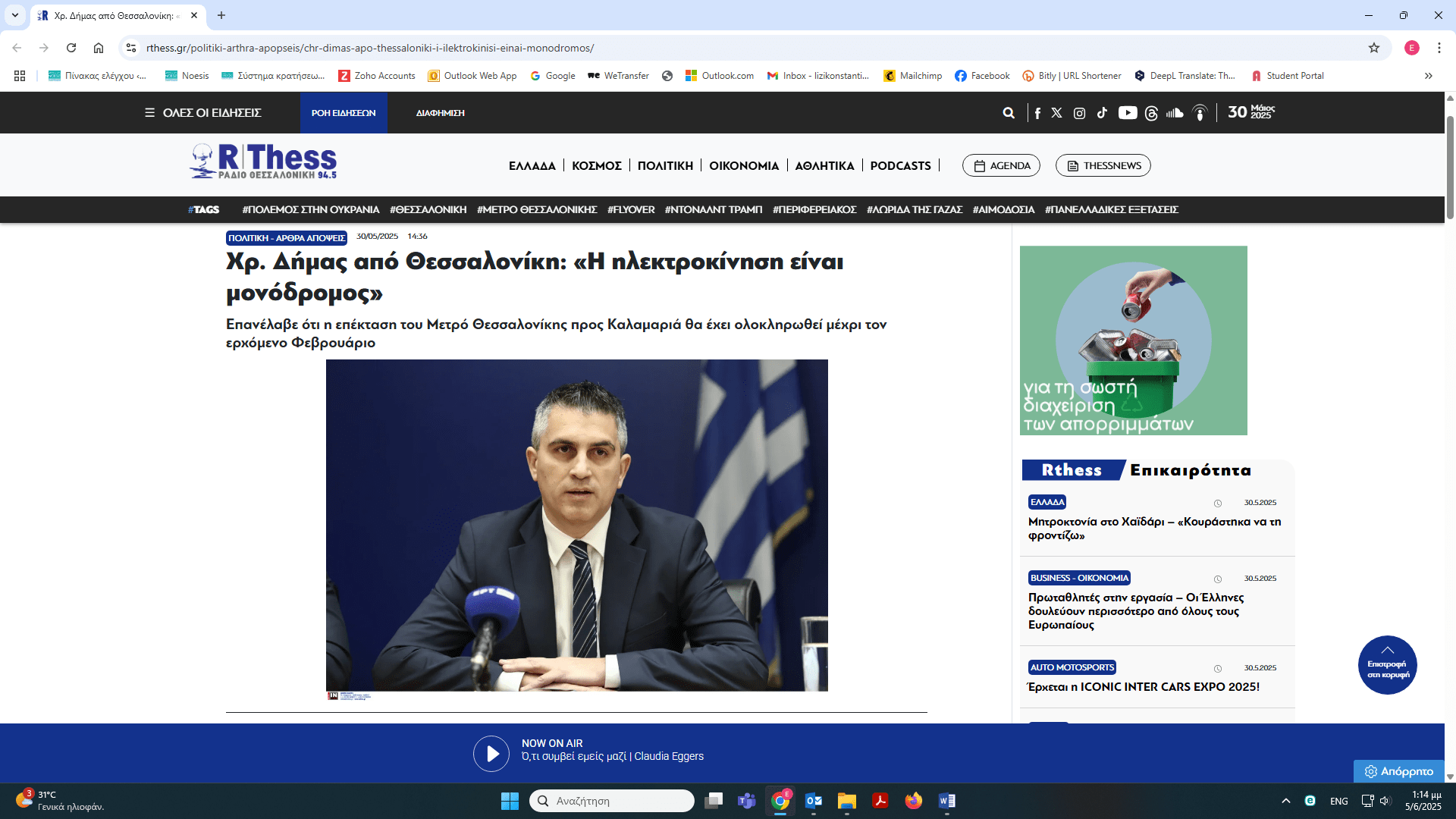Click the recycling advertisement banner

point(1133,340)
